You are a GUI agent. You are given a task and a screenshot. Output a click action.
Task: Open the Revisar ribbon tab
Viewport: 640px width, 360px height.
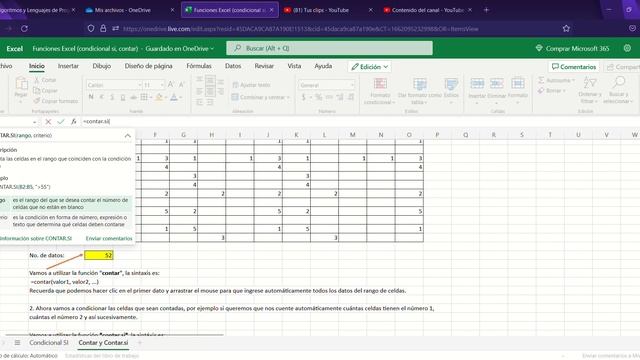point(264,66)
